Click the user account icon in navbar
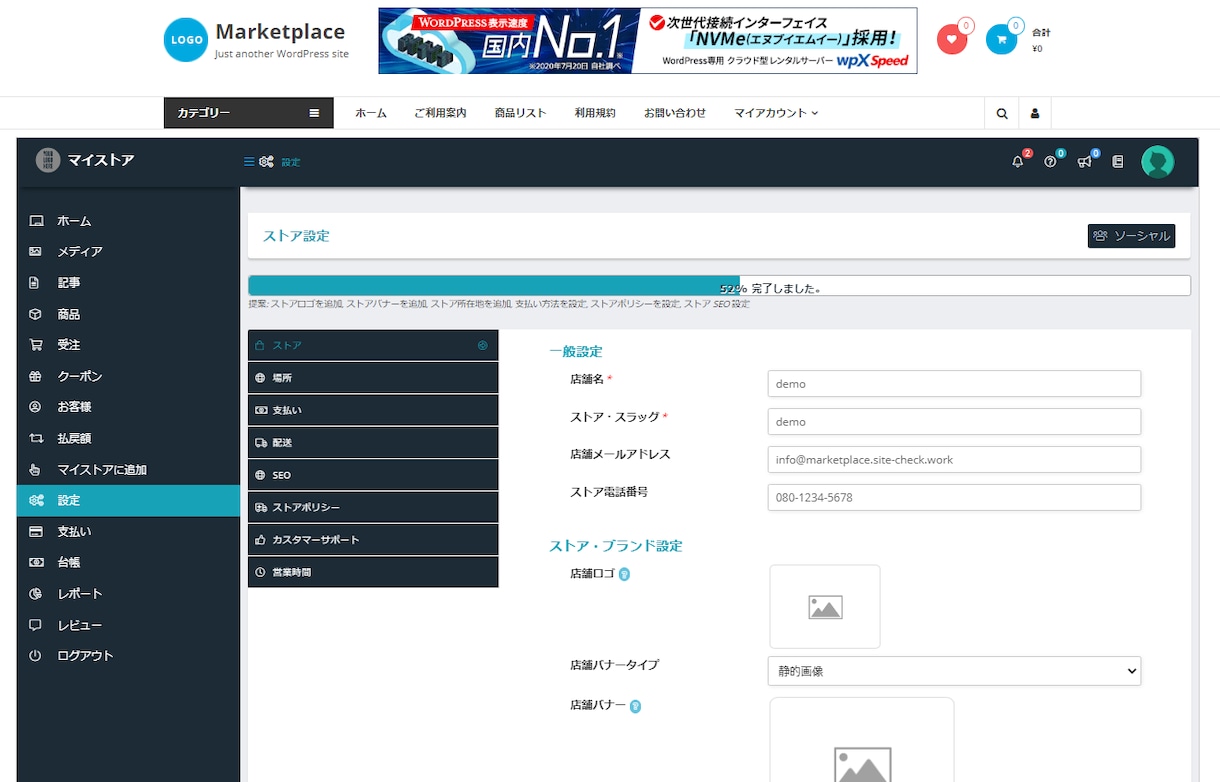The image size is (1220, 782). 1035,113
